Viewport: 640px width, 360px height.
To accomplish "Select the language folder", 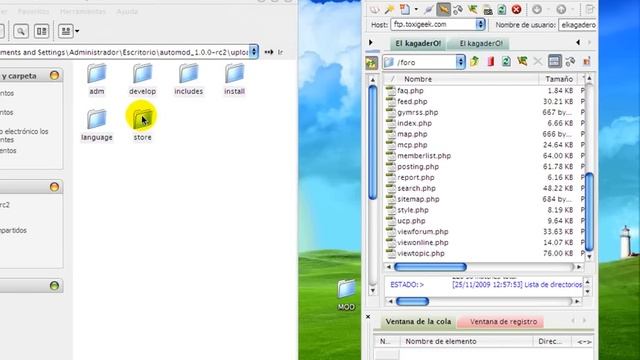I will [97, 126].
